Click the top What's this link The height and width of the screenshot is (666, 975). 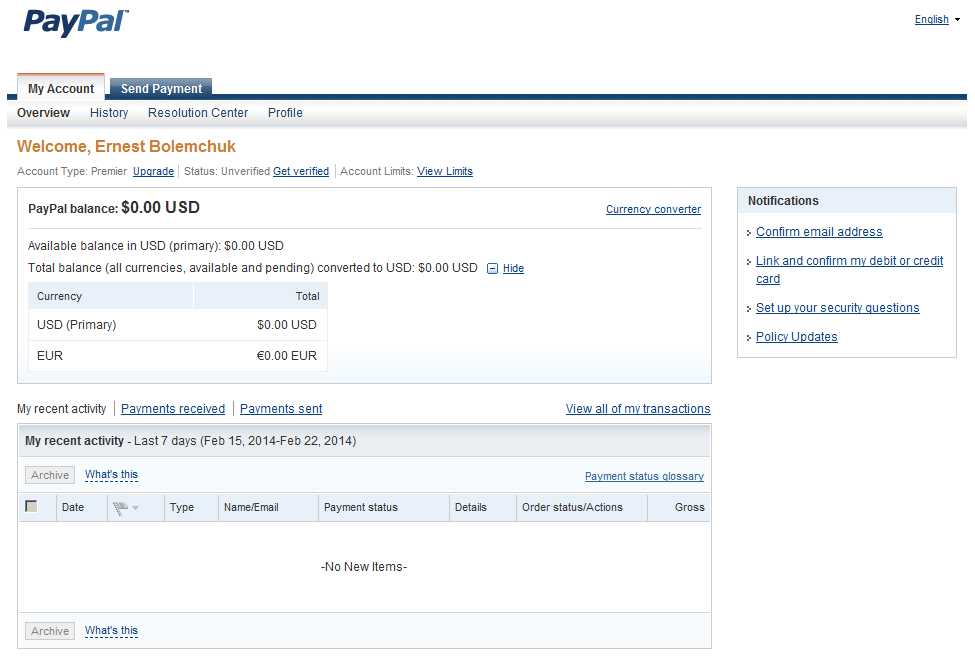coord(111,474)
